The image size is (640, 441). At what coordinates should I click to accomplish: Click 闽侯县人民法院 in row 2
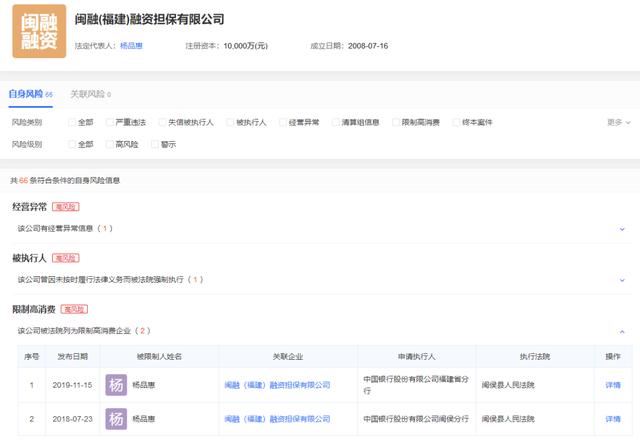(508, 419)
